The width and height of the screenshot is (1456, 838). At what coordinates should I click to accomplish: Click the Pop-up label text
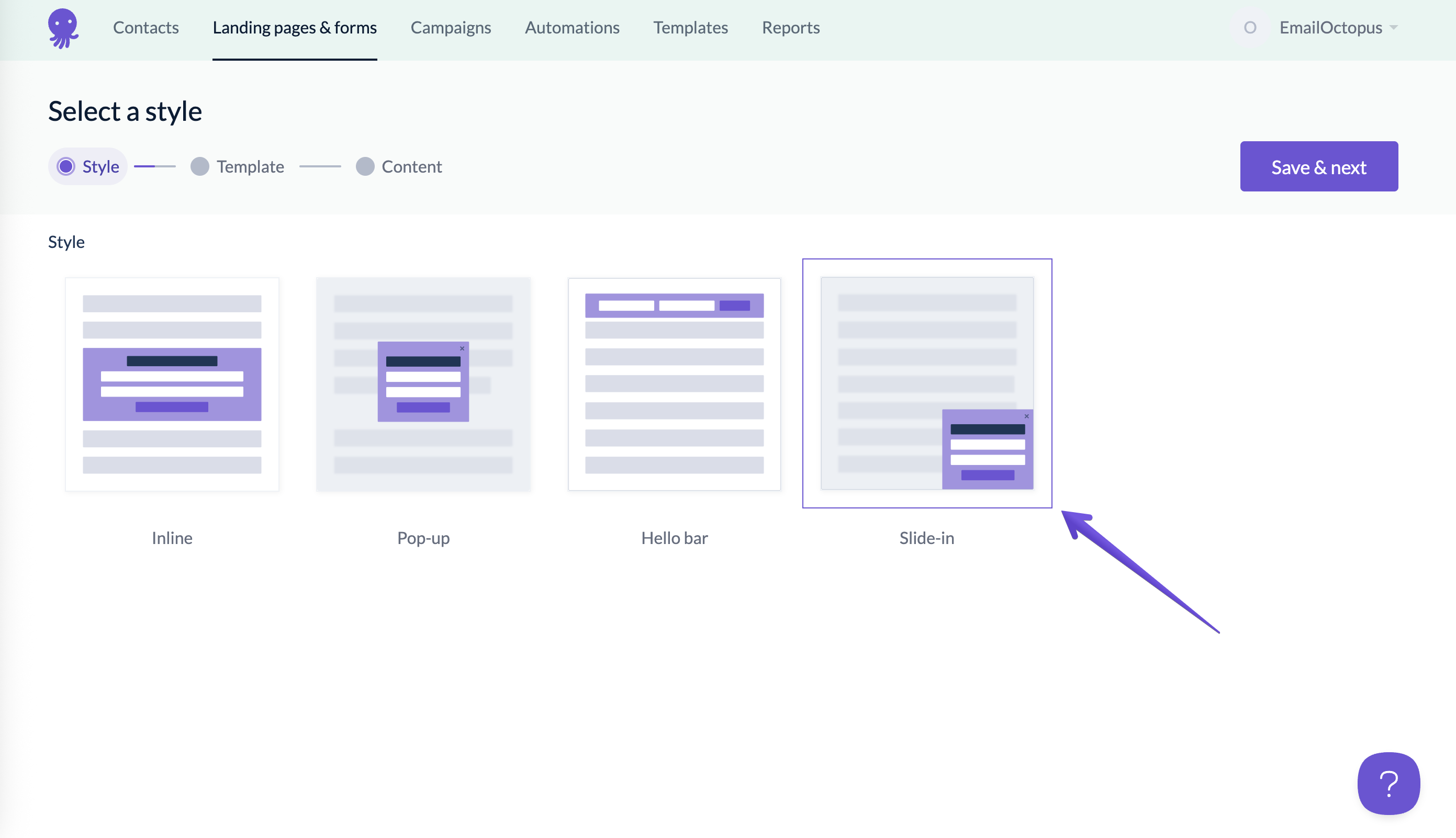423,538
